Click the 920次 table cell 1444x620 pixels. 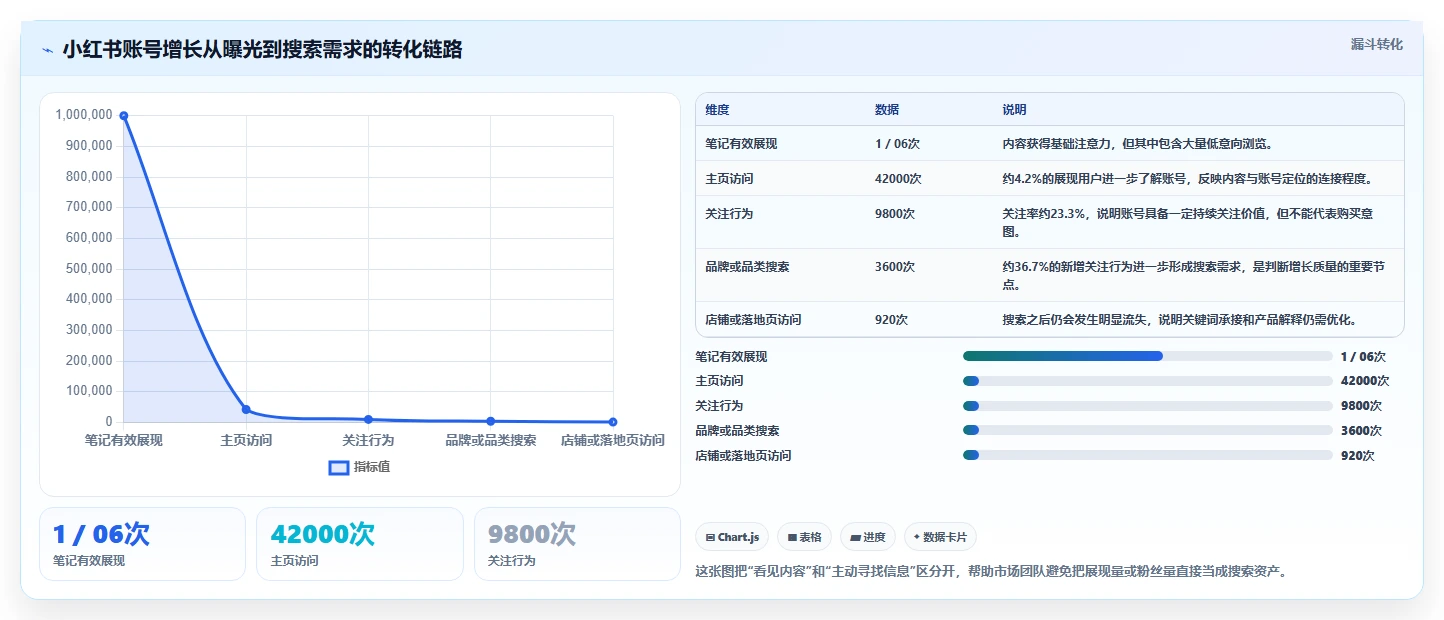pos(891,320)
